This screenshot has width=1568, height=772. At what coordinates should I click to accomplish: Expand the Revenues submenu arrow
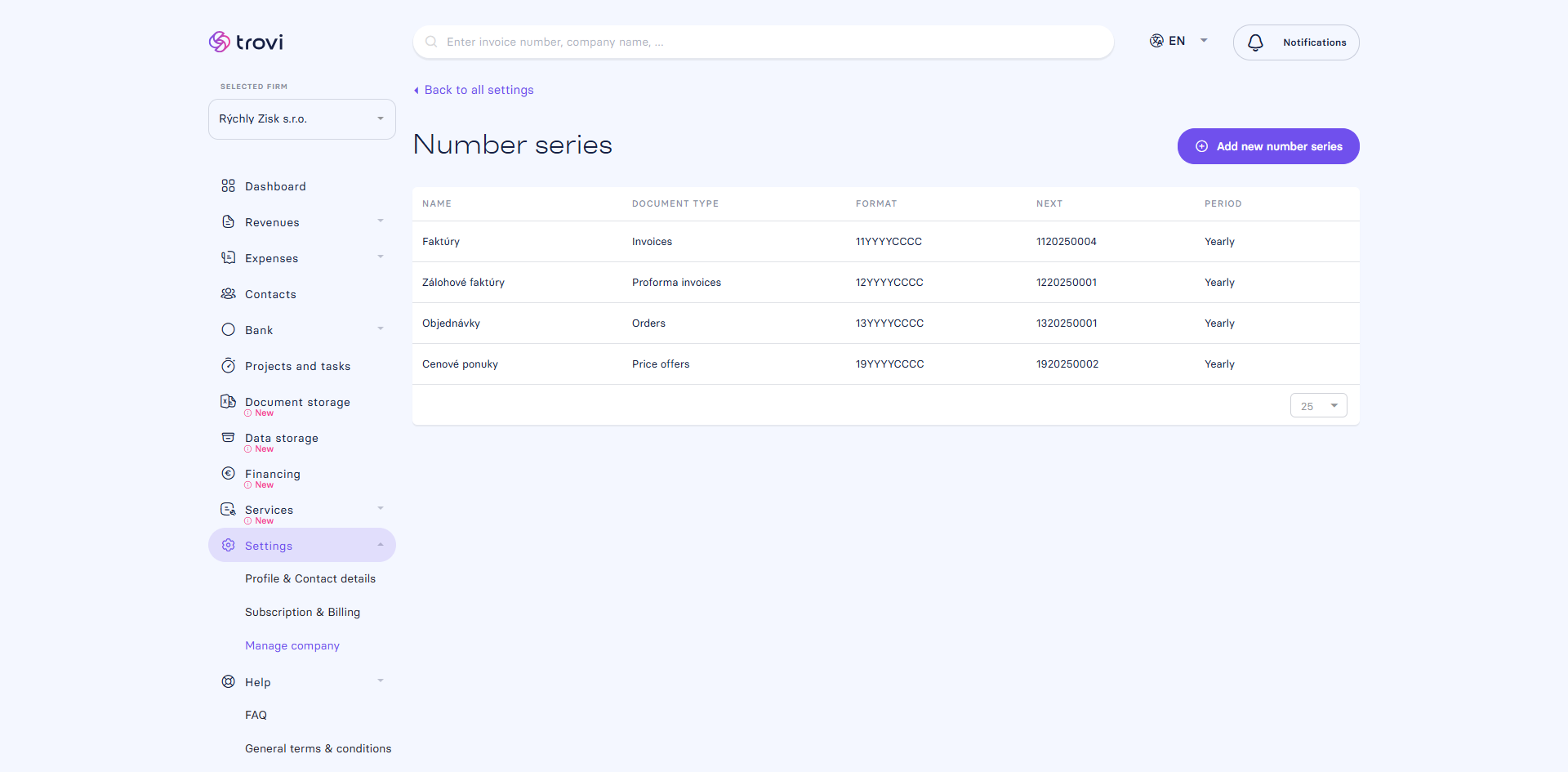tap(381, 221)
